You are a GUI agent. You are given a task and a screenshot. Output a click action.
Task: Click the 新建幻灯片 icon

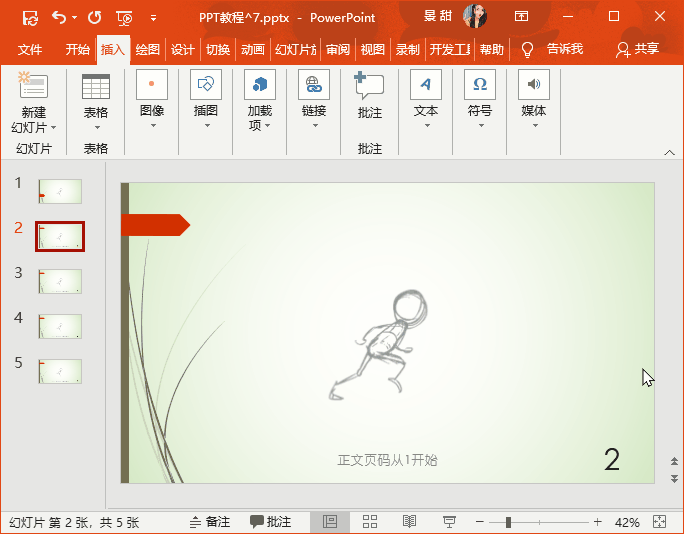point(33,85)
